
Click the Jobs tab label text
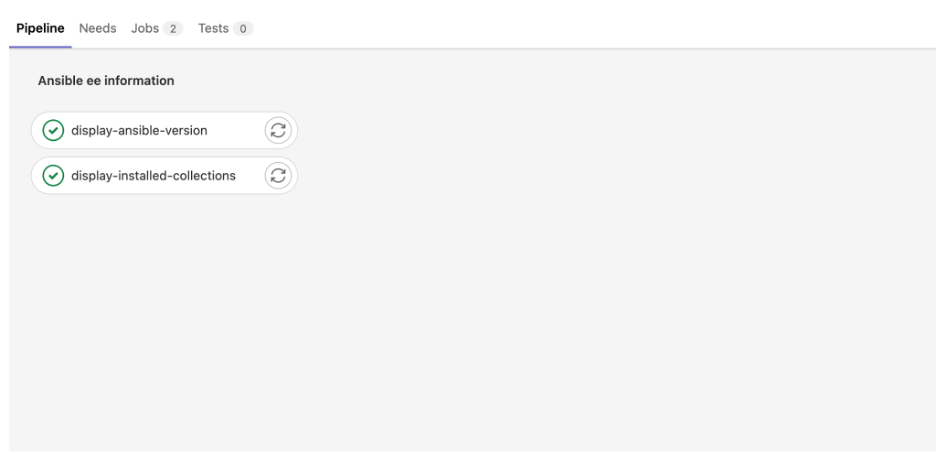pyautogui.click(x=145, y=29)
